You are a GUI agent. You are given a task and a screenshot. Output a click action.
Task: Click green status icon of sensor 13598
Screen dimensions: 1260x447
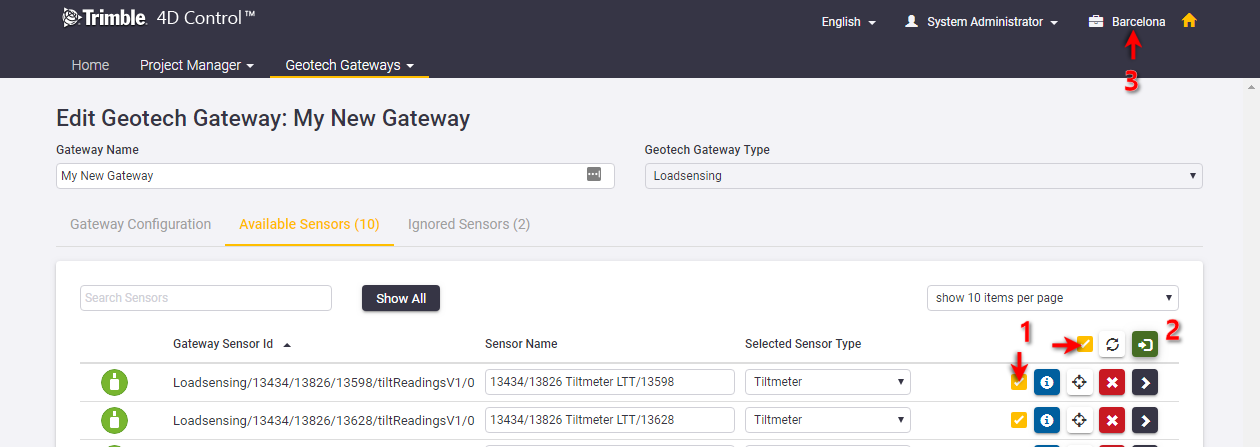click(115, 382)
